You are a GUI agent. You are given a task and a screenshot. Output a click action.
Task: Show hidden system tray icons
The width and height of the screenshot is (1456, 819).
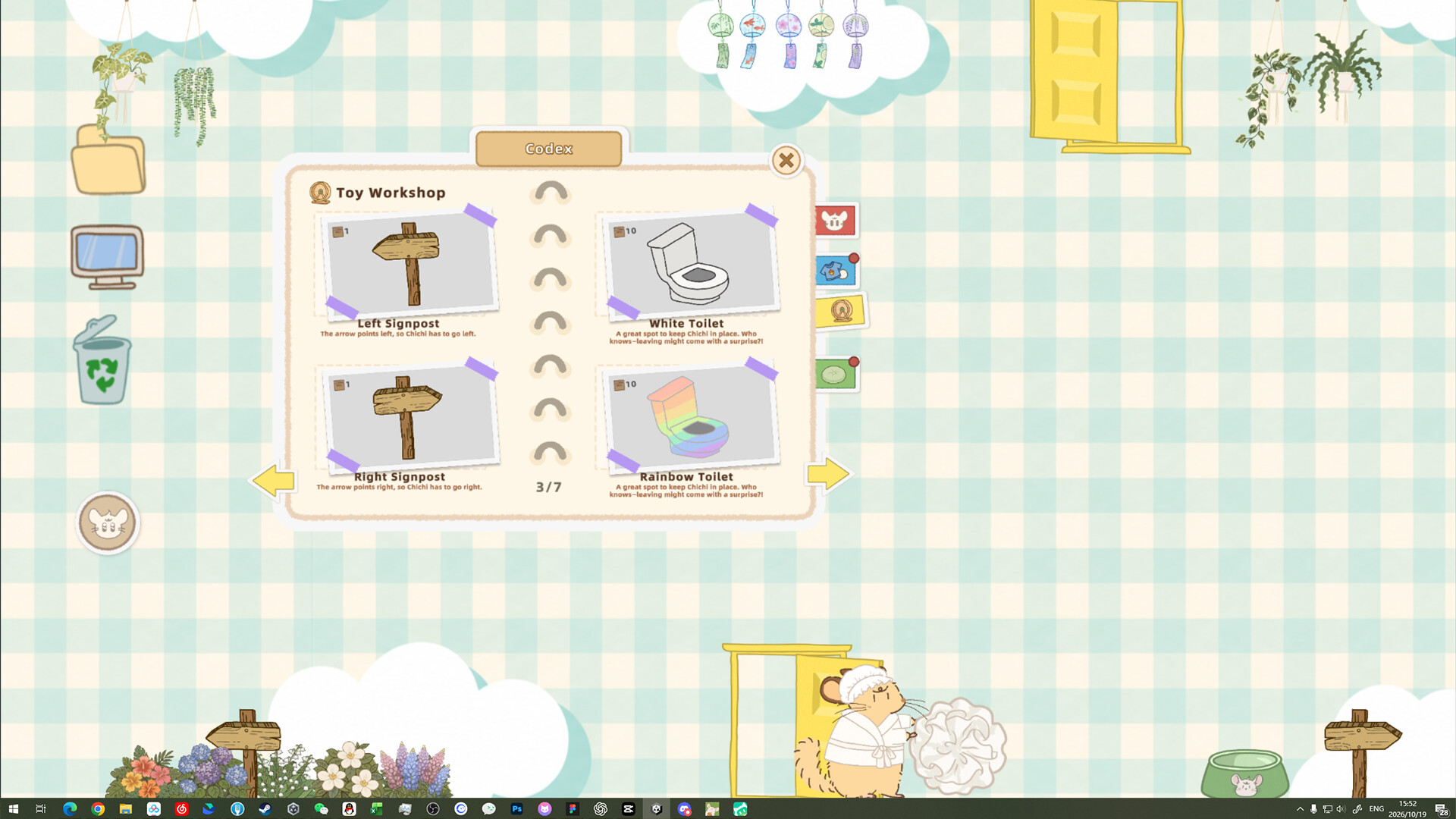click(x=1300, y=809)
